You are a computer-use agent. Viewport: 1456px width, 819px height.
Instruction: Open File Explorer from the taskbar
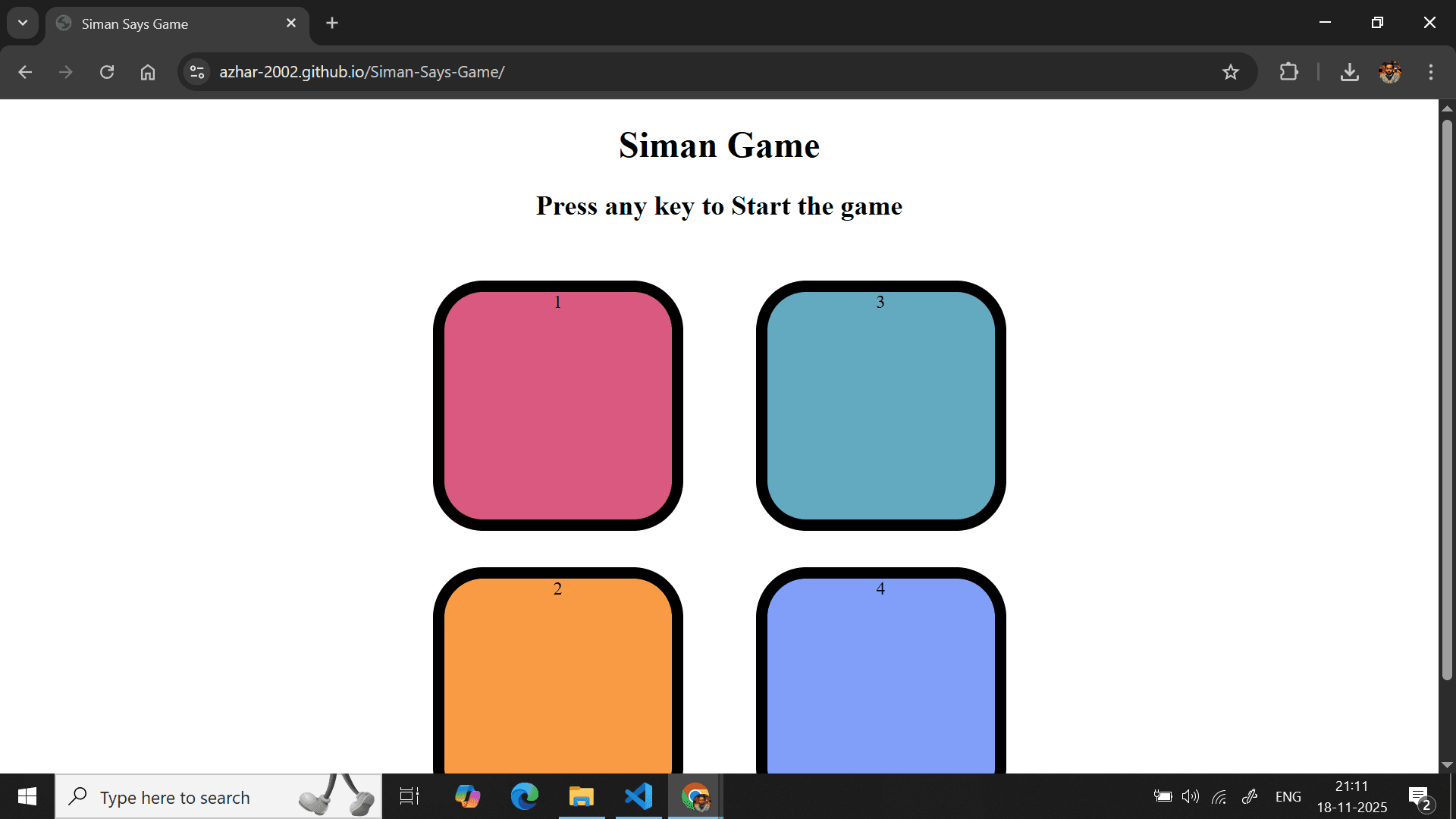click(x=582, y=796)
